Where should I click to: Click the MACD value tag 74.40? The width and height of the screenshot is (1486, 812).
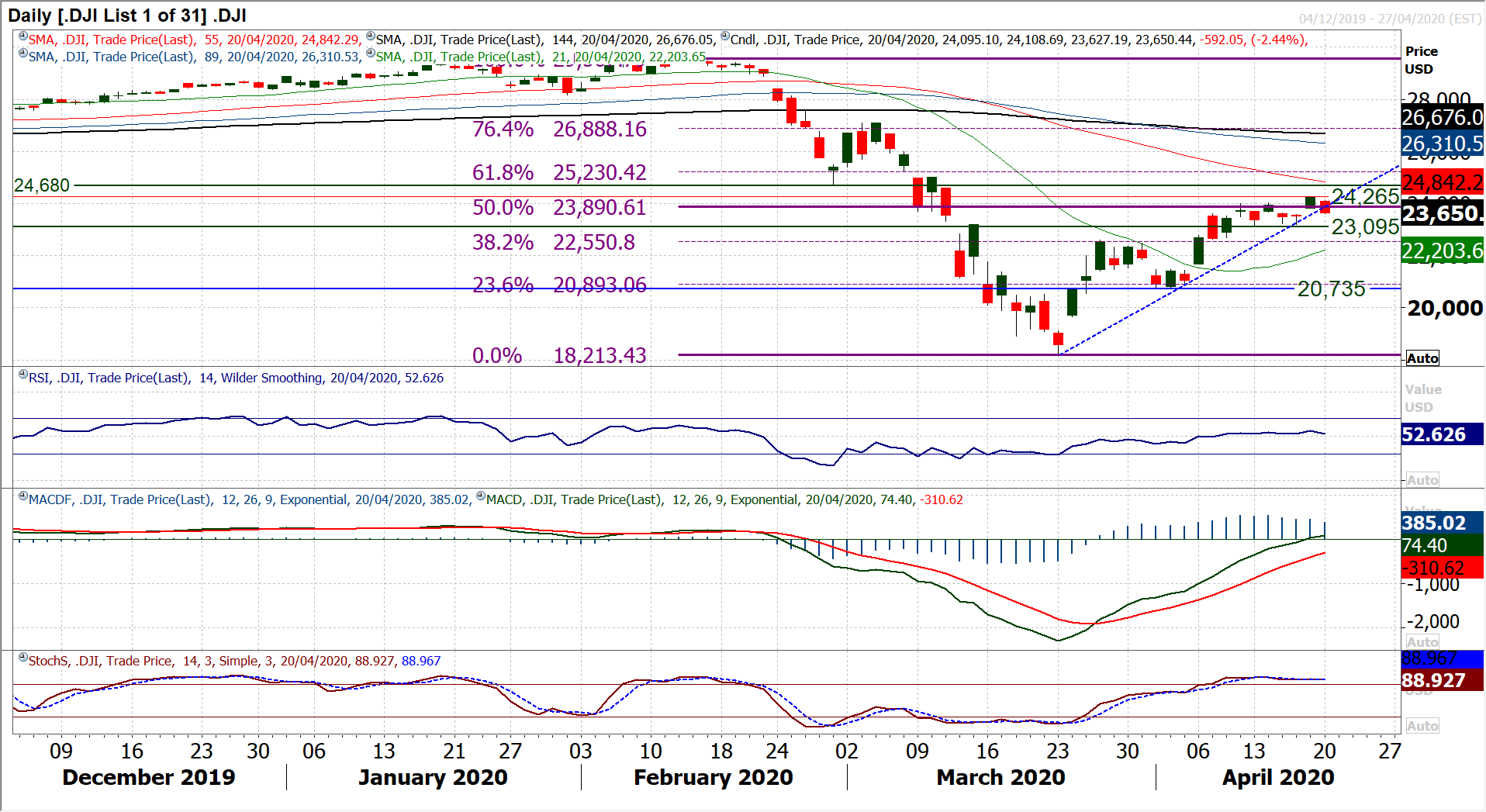(1443, 545)
